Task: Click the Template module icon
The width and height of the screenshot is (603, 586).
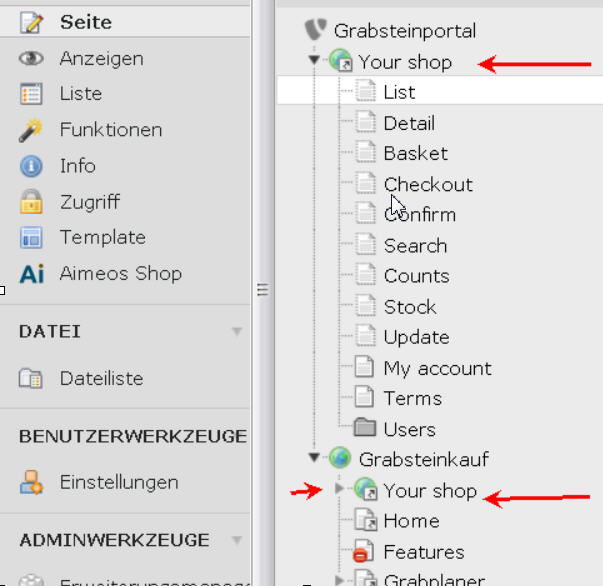Action: [x=32, y=238]
